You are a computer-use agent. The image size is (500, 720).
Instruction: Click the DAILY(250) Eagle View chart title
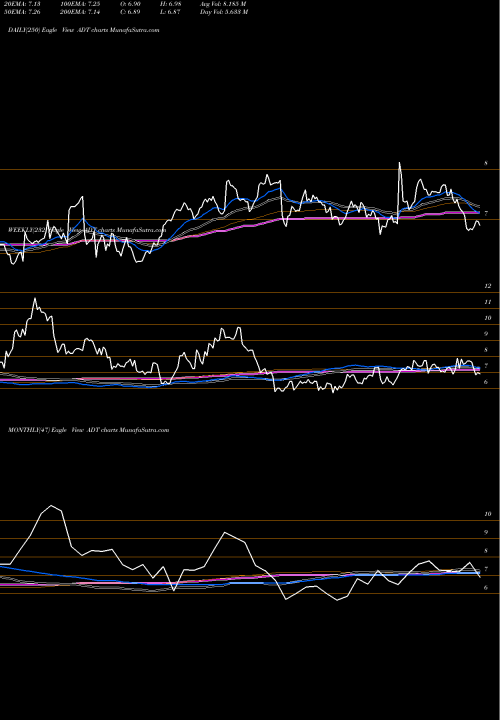pyautogui.click(x=84, y=30)
